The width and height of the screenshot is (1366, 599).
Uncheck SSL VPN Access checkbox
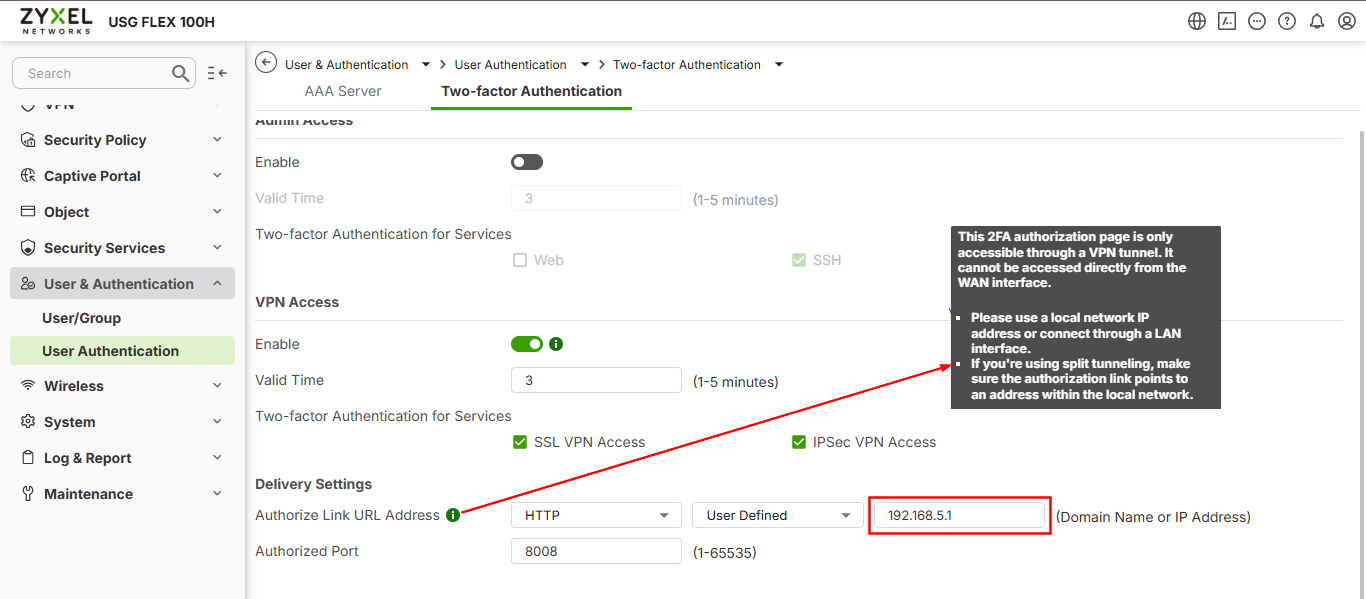[520, 442]
